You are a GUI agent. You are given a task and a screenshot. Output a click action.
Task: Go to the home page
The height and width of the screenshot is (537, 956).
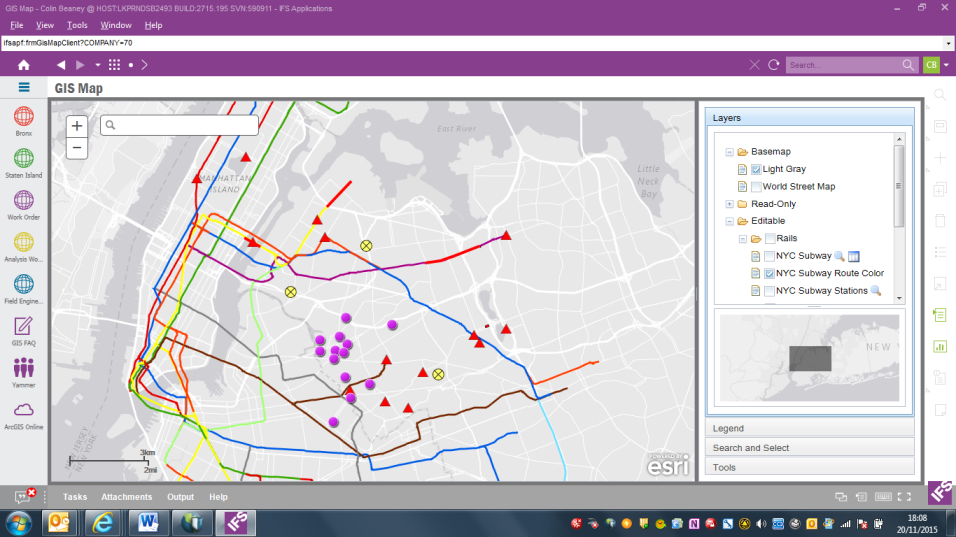pyautogui.click(x=24, y=65)
